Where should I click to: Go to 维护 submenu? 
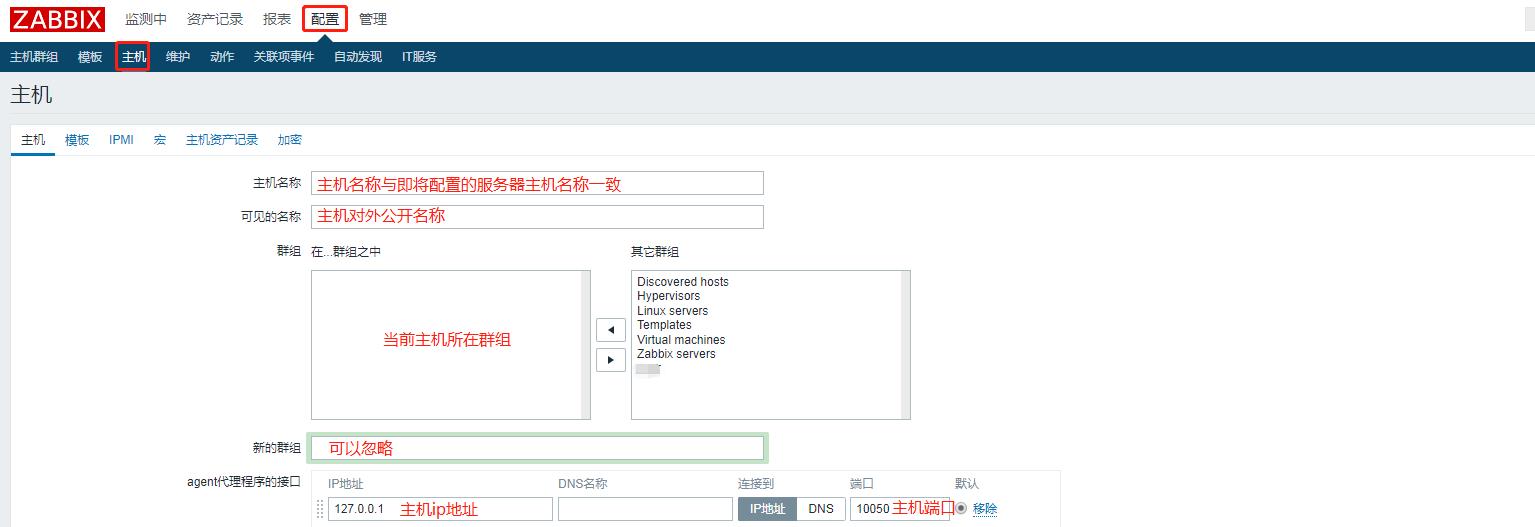(178, 57)
